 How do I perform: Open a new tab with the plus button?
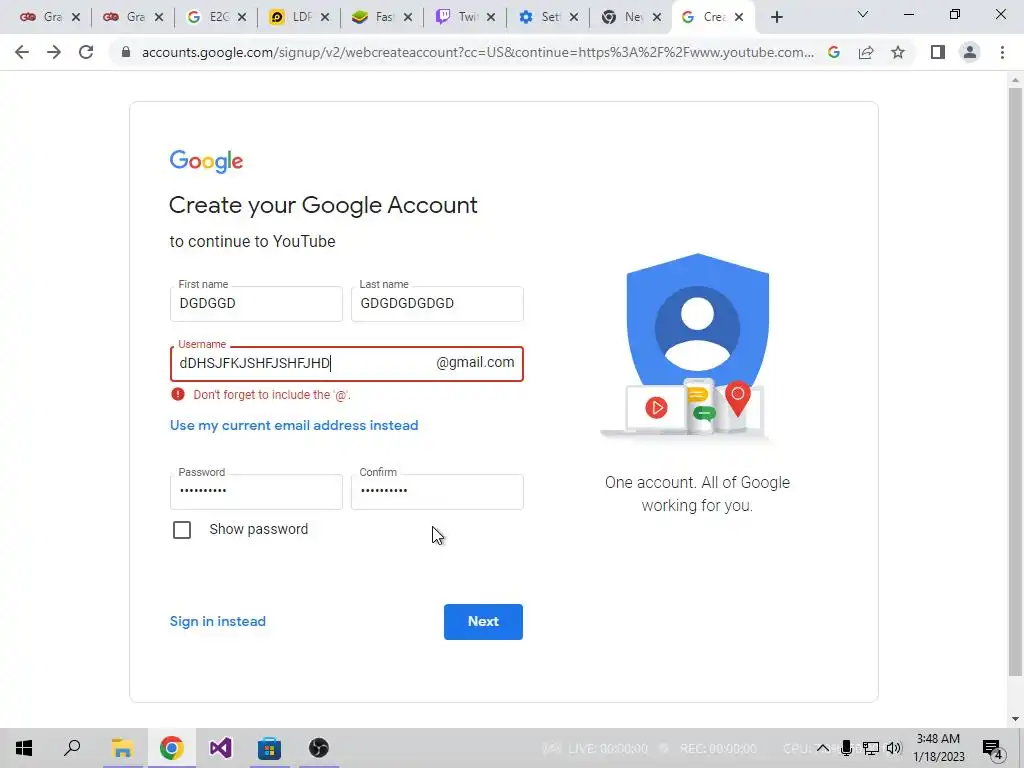pyautogui.click(x=776, y=18)
